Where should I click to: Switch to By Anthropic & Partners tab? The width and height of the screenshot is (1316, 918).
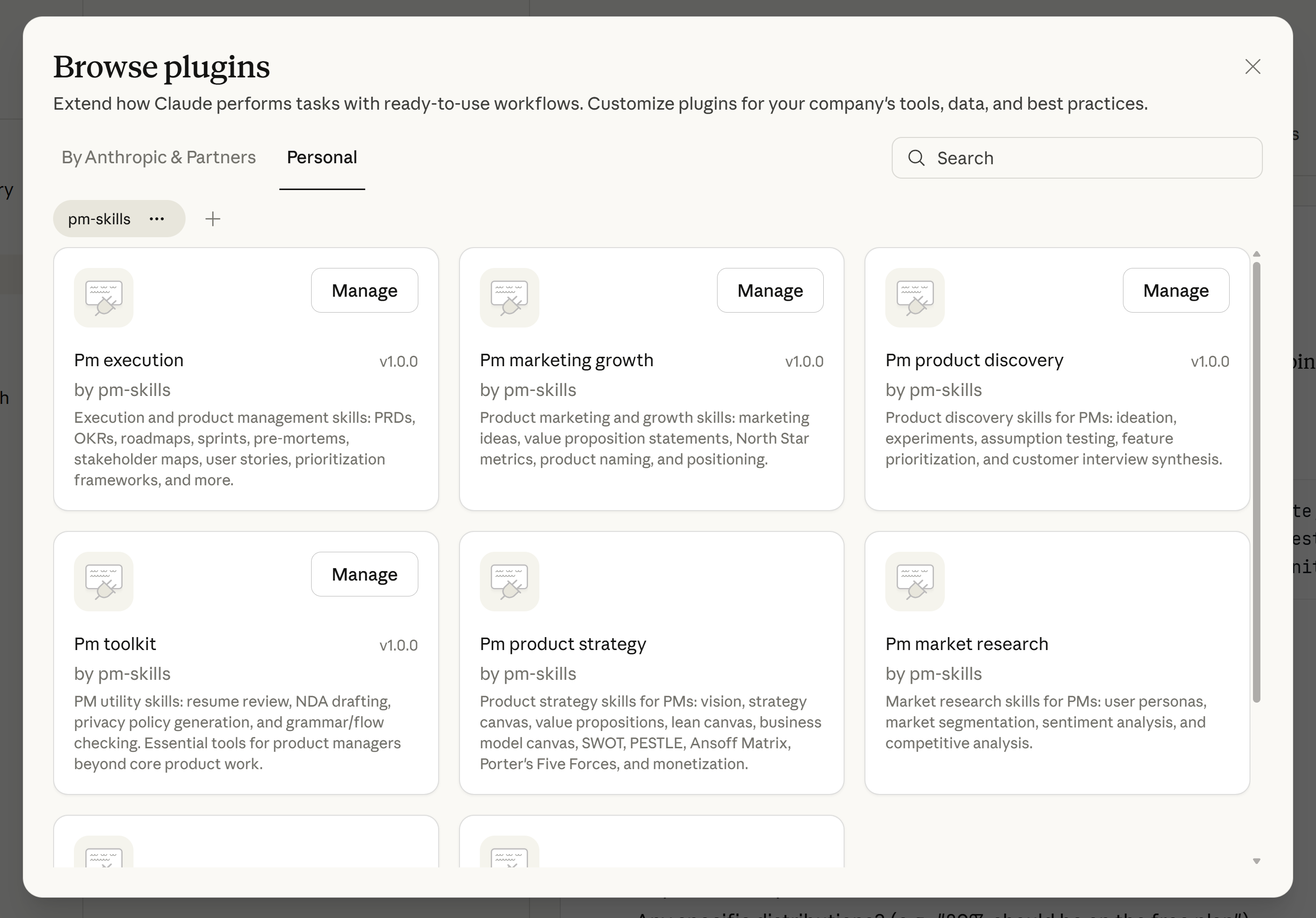pos(159,157)
